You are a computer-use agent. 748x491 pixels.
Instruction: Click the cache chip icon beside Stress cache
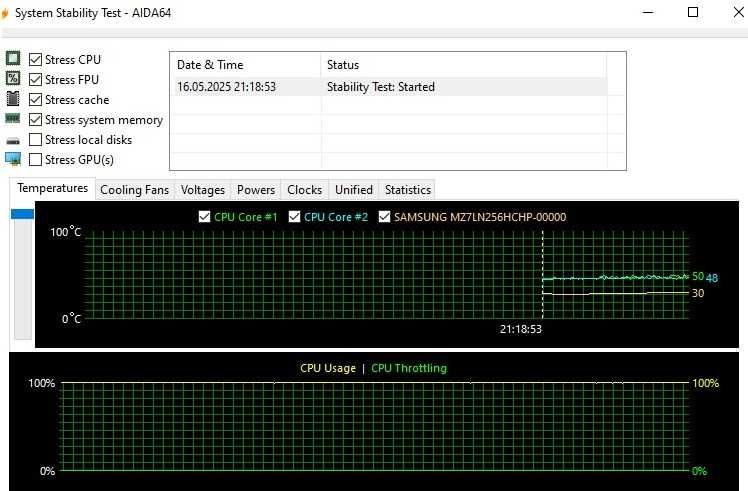point(13,99)
